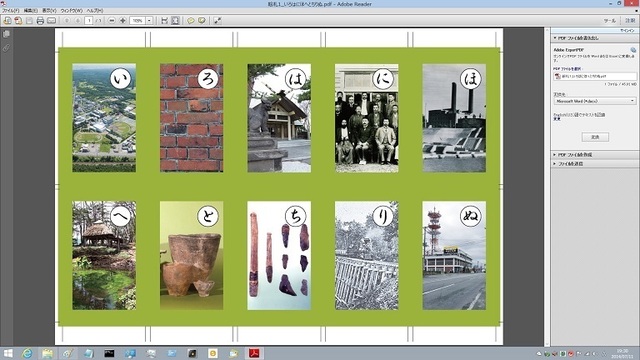The height and width of the screenshot is (360, 640).
Task: Click the Select PDF File link
Action: point(568,69)
